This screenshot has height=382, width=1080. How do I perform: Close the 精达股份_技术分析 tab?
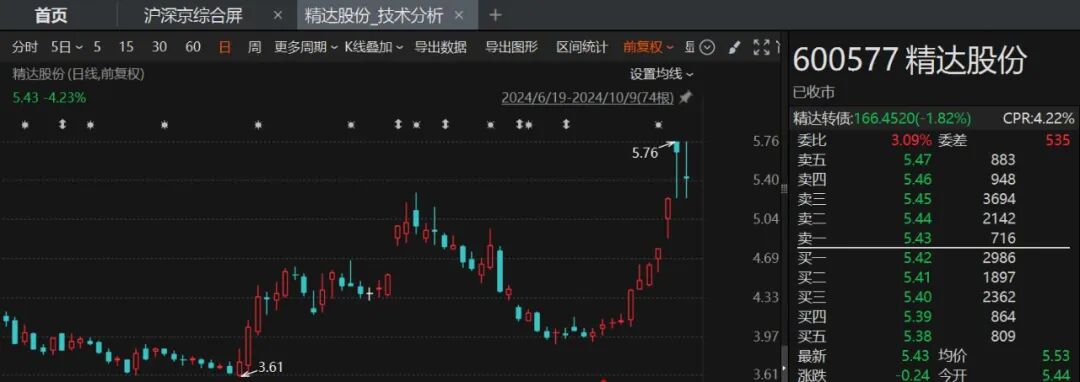pyautogui.click(x=459, y=15)
